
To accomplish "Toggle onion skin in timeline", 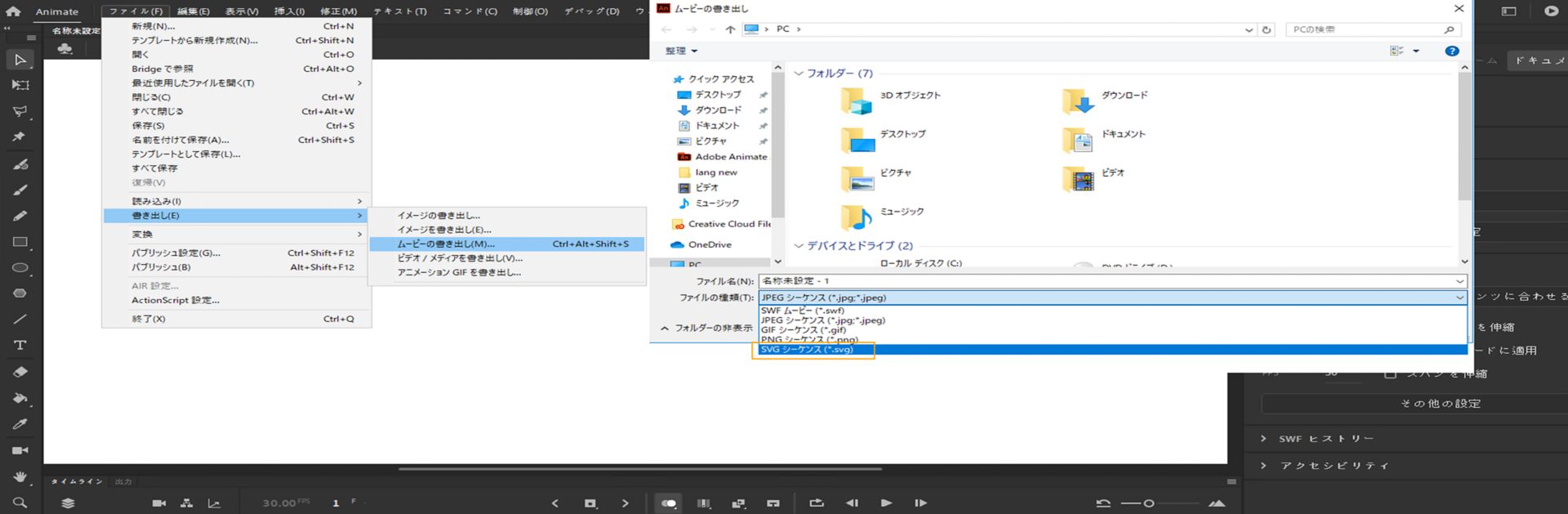I will [x=669, y=503].
